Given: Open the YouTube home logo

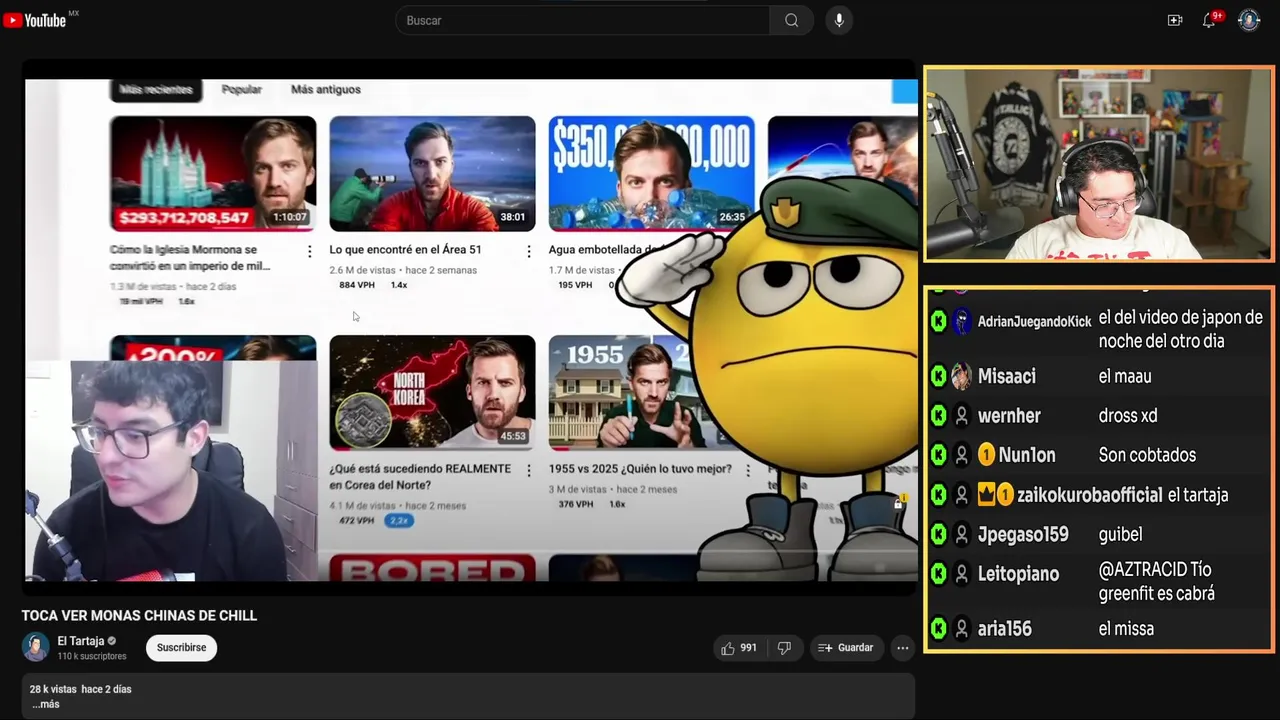Looking at the screenshot, I should coord(35,20).
